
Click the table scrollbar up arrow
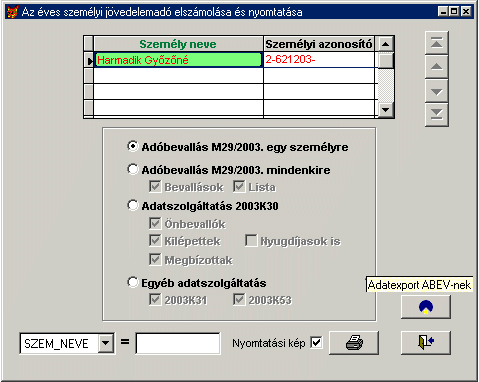385,44
